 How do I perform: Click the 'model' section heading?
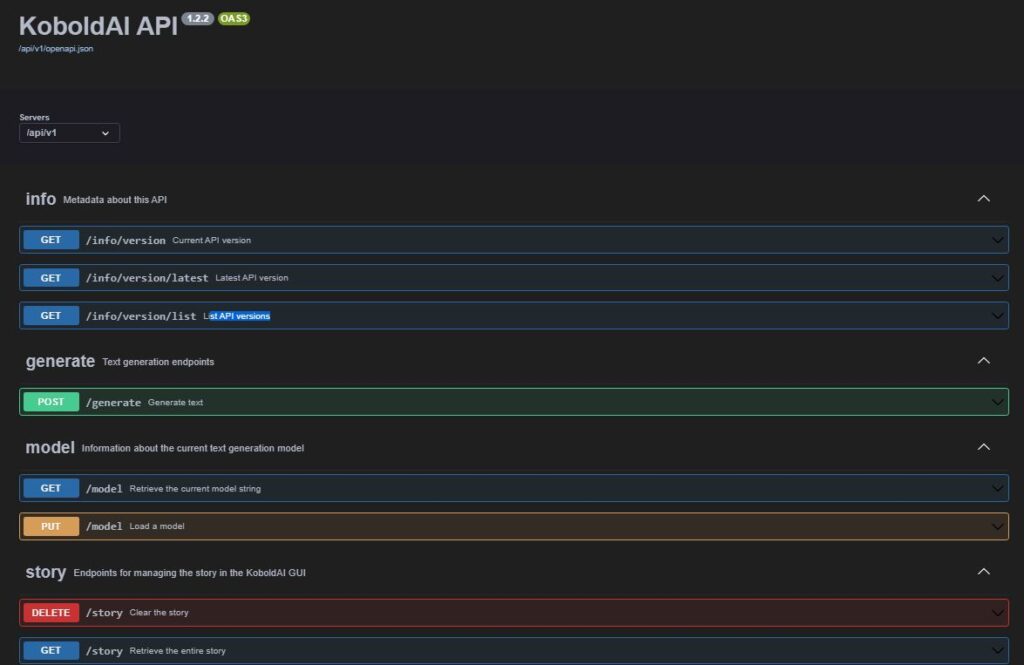[x=50, y=447]
